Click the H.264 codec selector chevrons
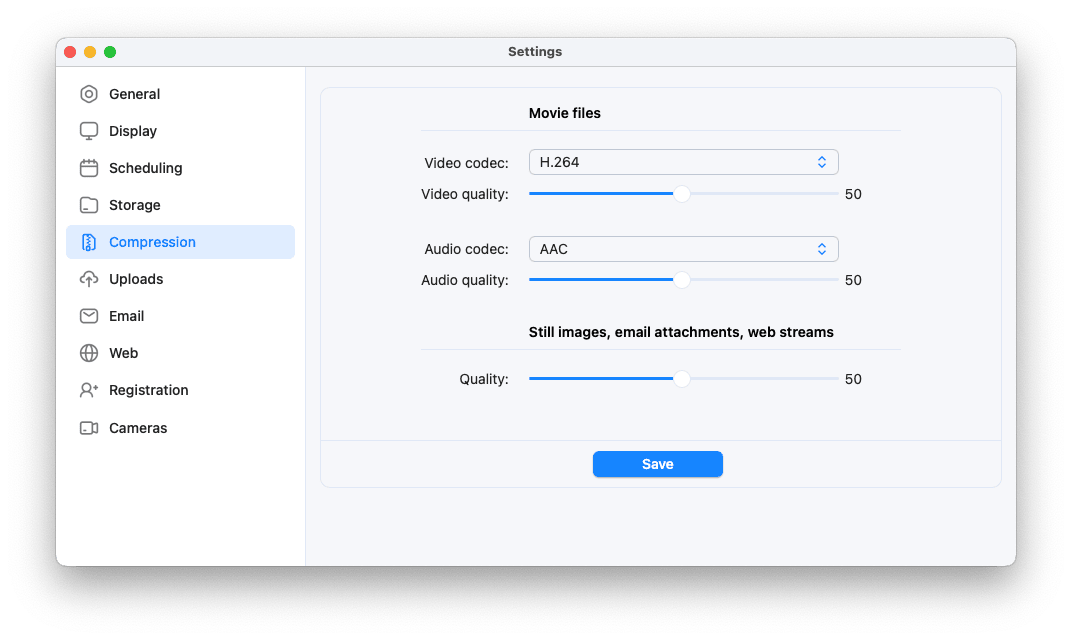The width and height of the screenshot is (1072, 640). point(822,161)
